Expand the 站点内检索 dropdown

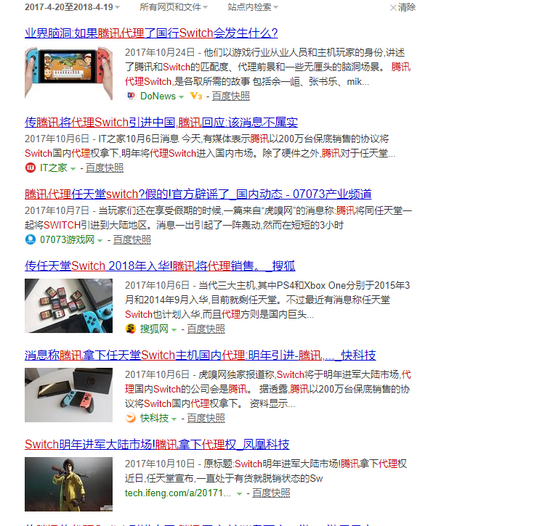tap(253, 7)
